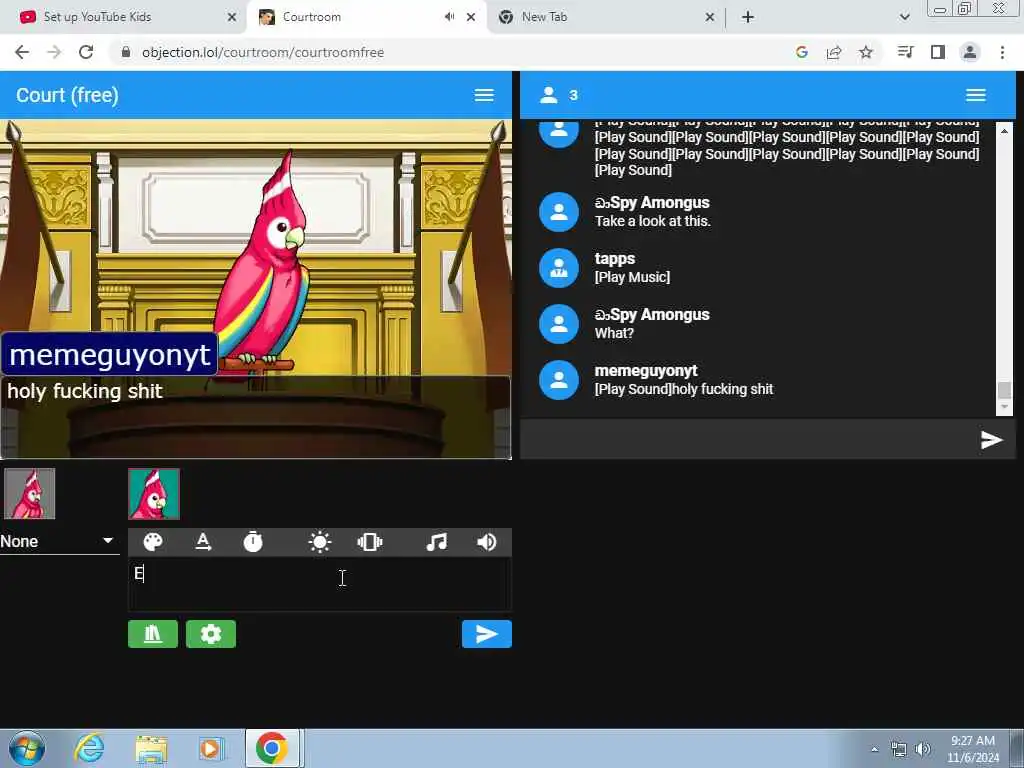Mute the Courtroom tab audio icon
Screen dimensions: 1024x768
(449, 17)
